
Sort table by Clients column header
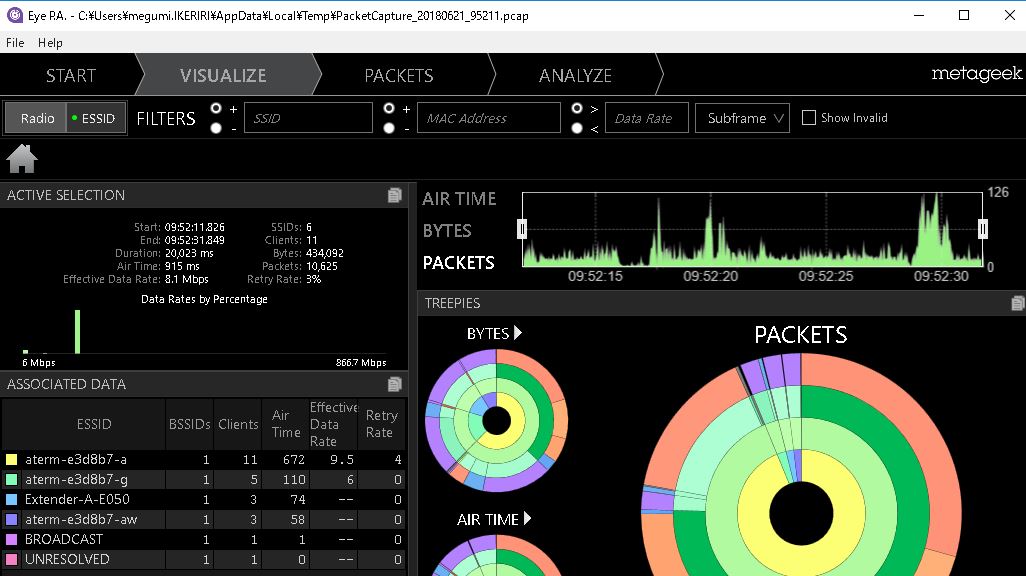pos(238,424)
